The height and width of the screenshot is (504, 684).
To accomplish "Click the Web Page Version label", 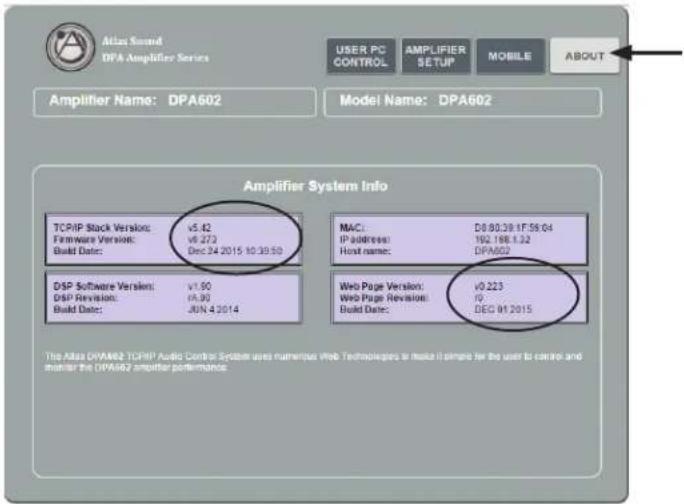I will coord(382,287).
